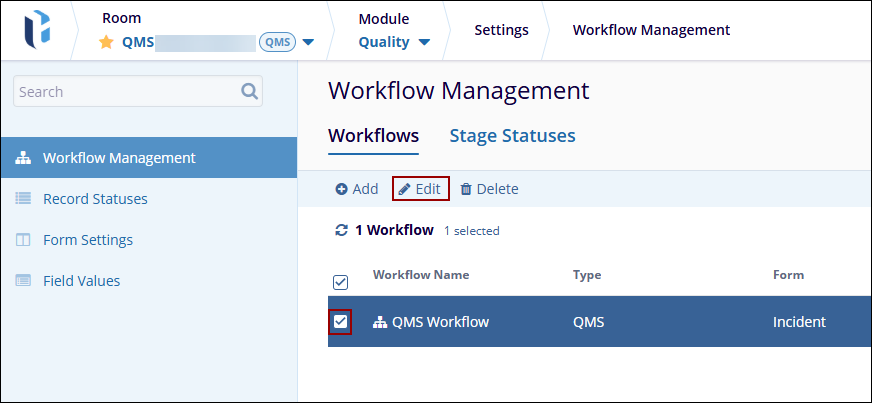Click the Form Settings layout icon

pyautogui.click(x=23, y=240)
